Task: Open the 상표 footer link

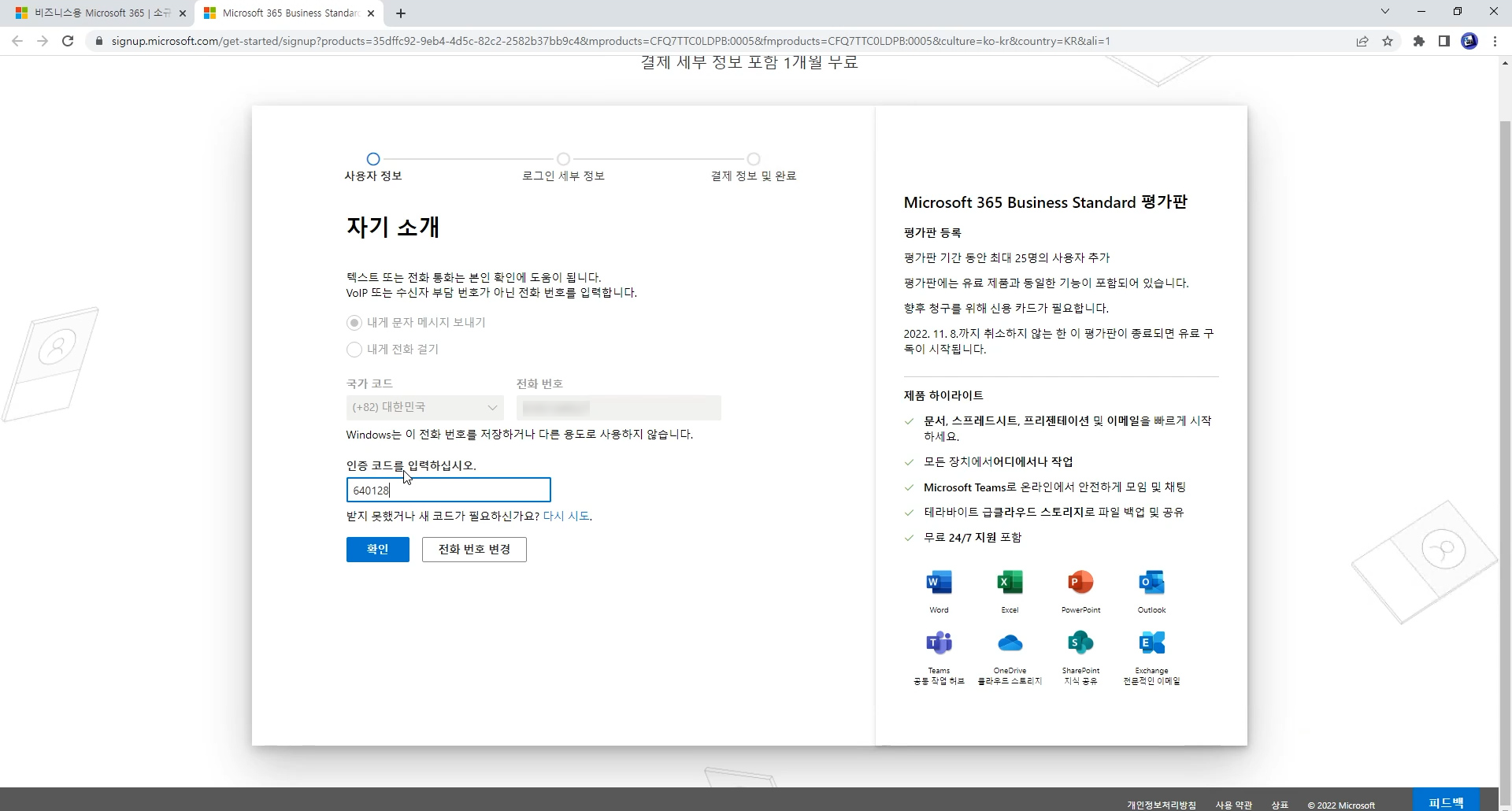Action: pyautogui.click(x=1280, y=805)
